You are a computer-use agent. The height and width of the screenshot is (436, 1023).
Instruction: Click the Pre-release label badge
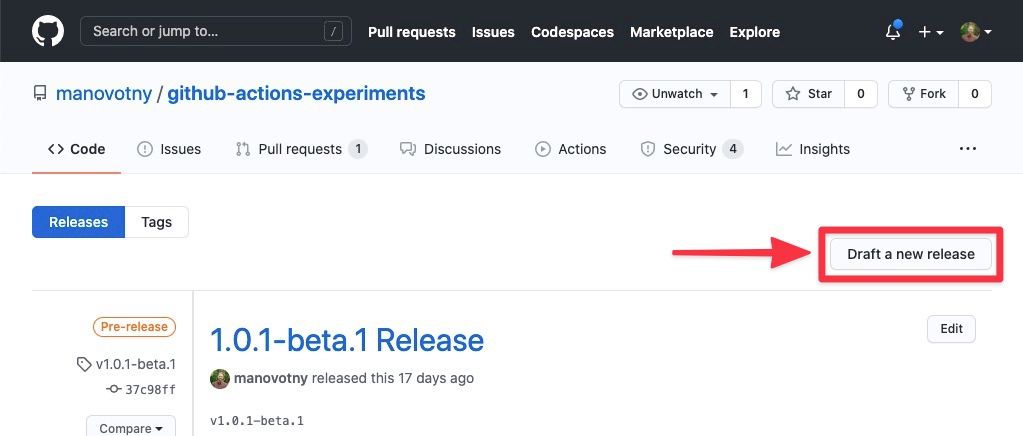point(134,327)
